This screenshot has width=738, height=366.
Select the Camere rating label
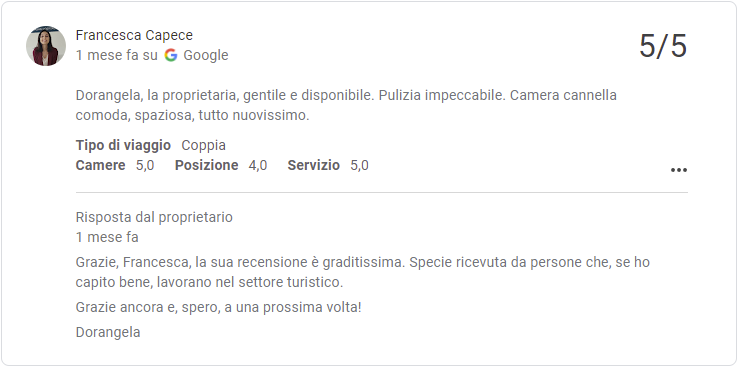point(100,166)
